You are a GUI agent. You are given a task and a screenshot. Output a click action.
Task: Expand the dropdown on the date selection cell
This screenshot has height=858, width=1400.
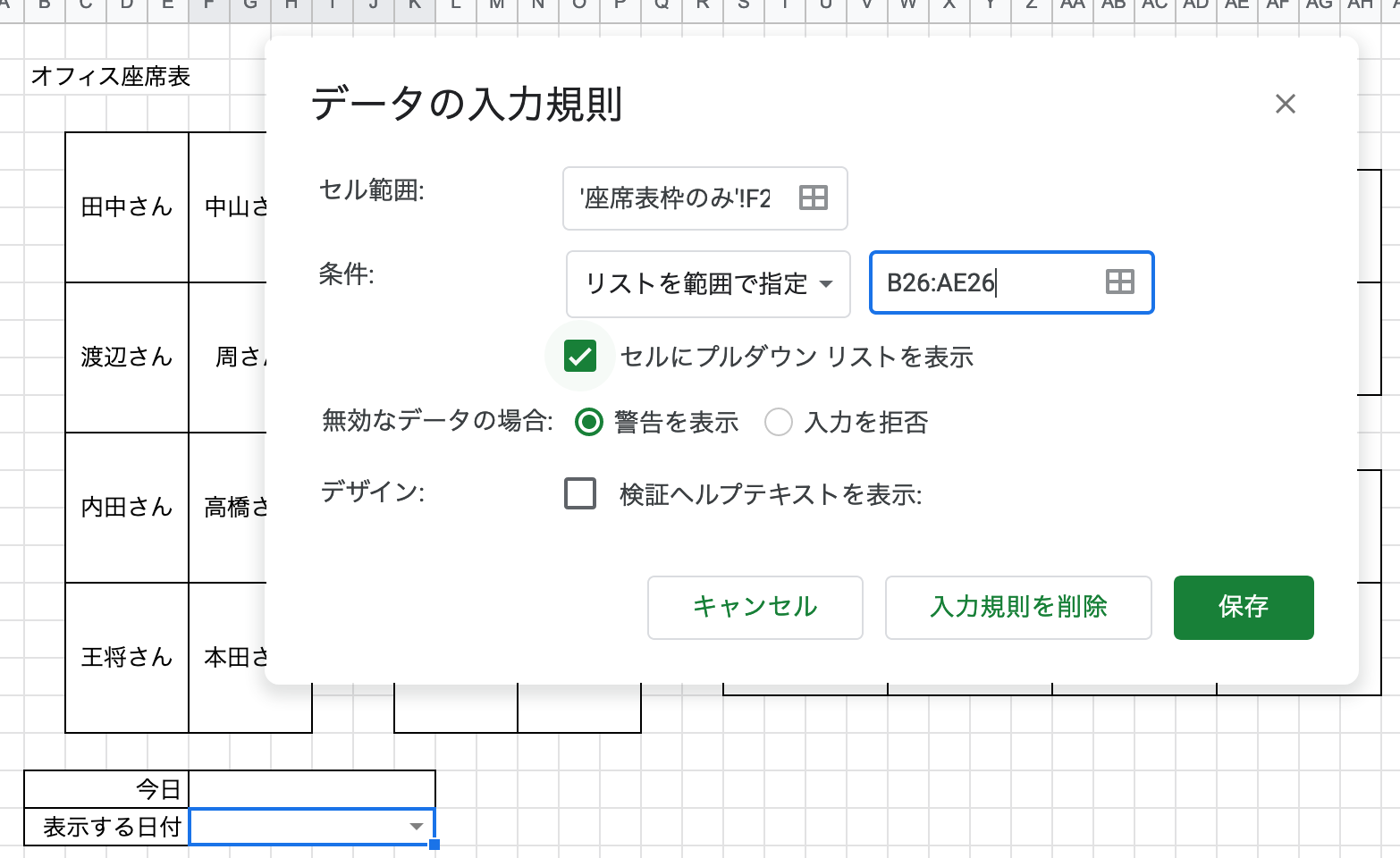pos(417,827)
